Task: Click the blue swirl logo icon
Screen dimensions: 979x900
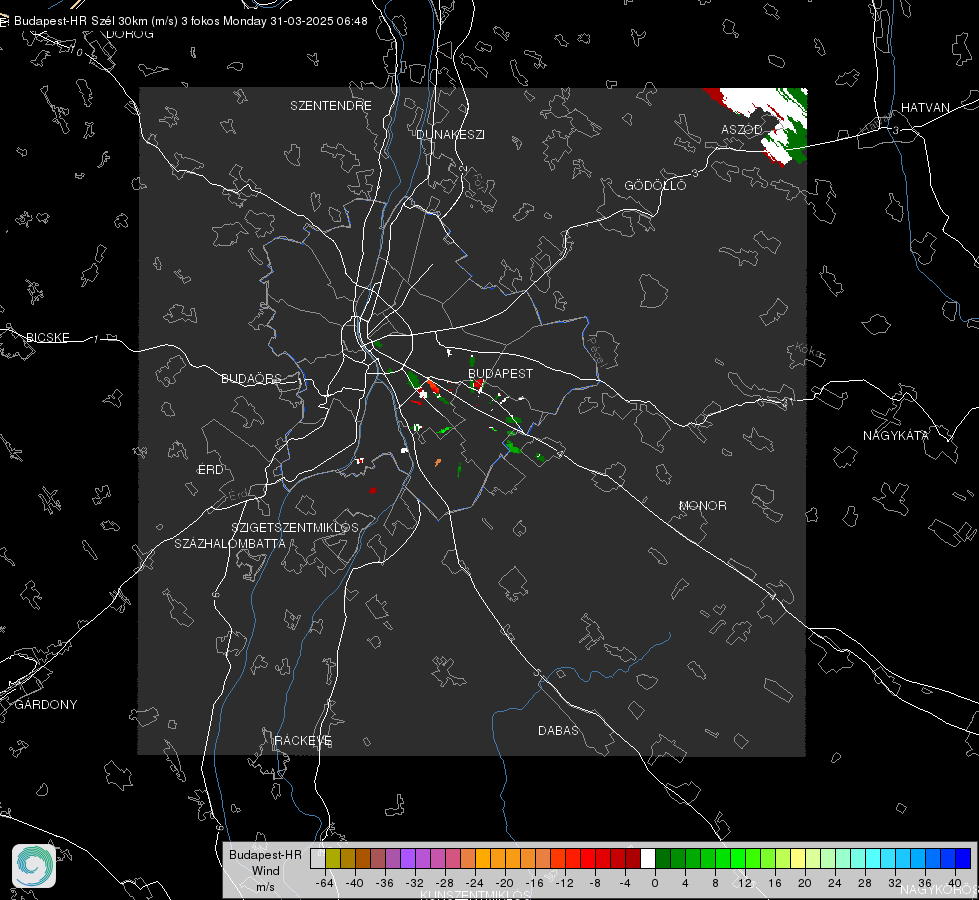Action: pos(34,866)
